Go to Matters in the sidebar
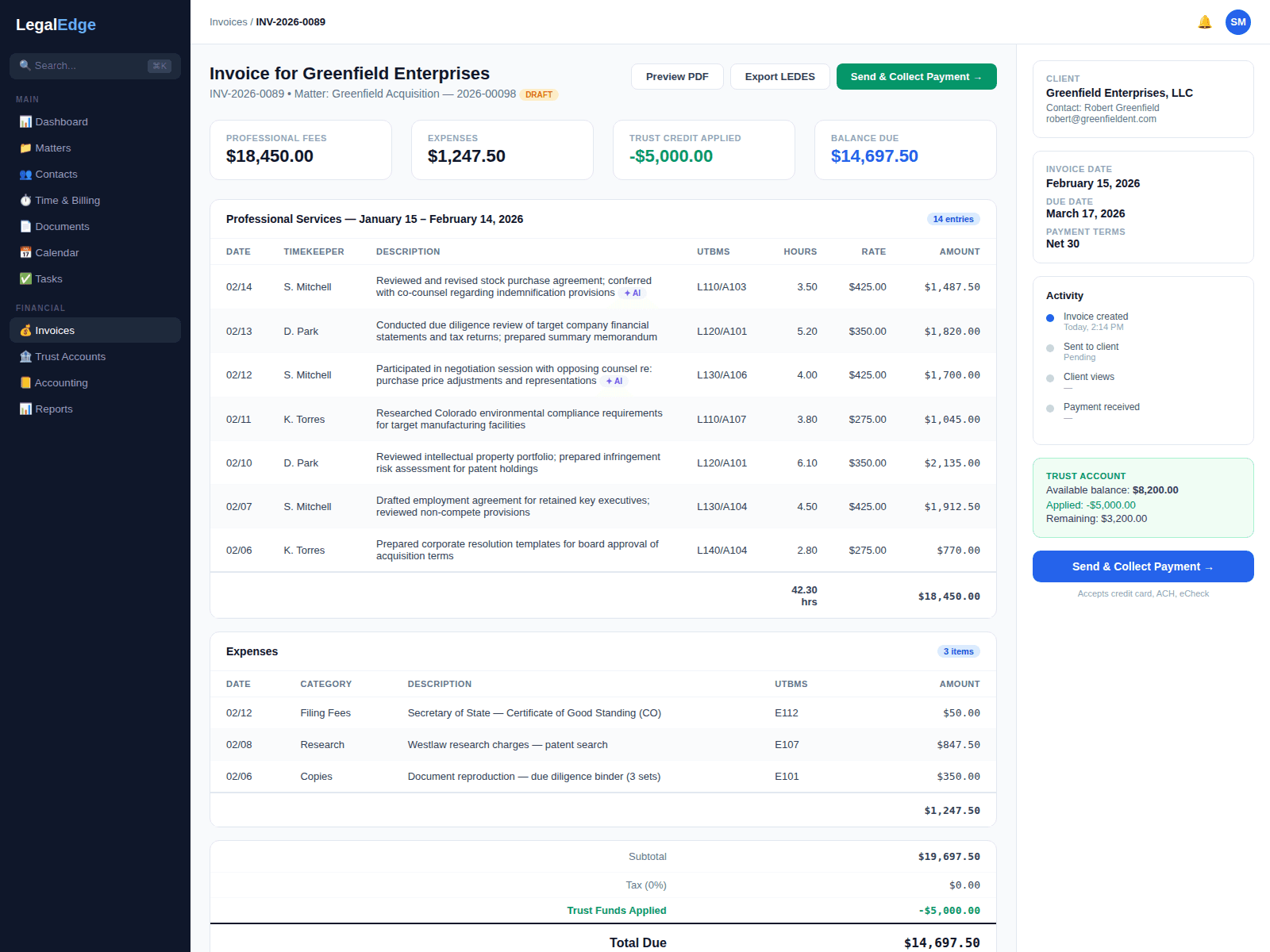The width and height of the screenshot is (1270, 952). click(x=95, y=148)
